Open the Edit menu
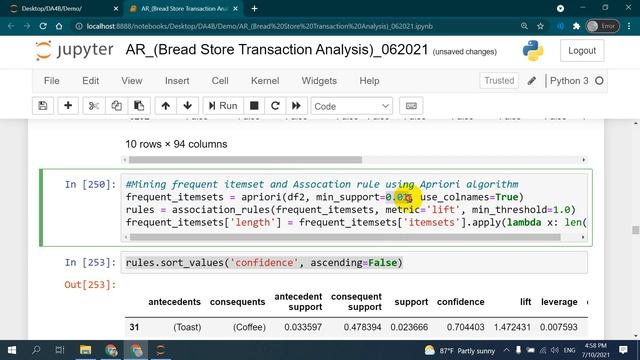Image resolution: width=640 pixels, height=360 pixels. (x=90, y=81)
